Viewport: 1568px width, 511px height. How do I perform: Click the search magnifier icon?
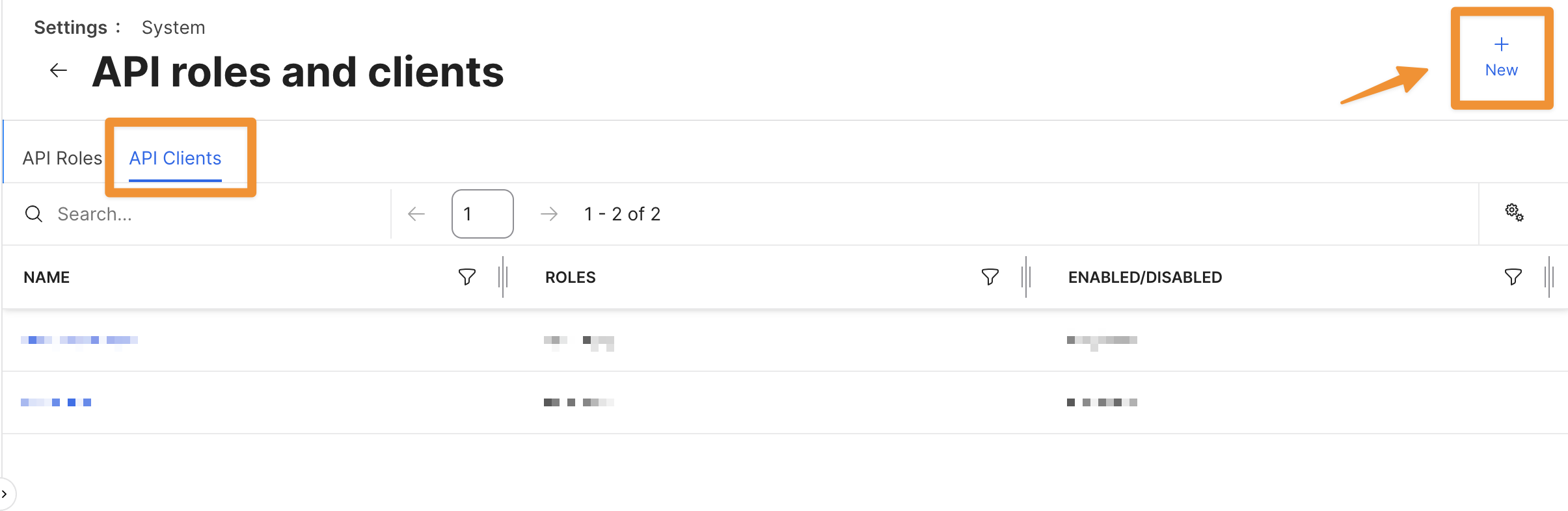click(x=34, y=214)
